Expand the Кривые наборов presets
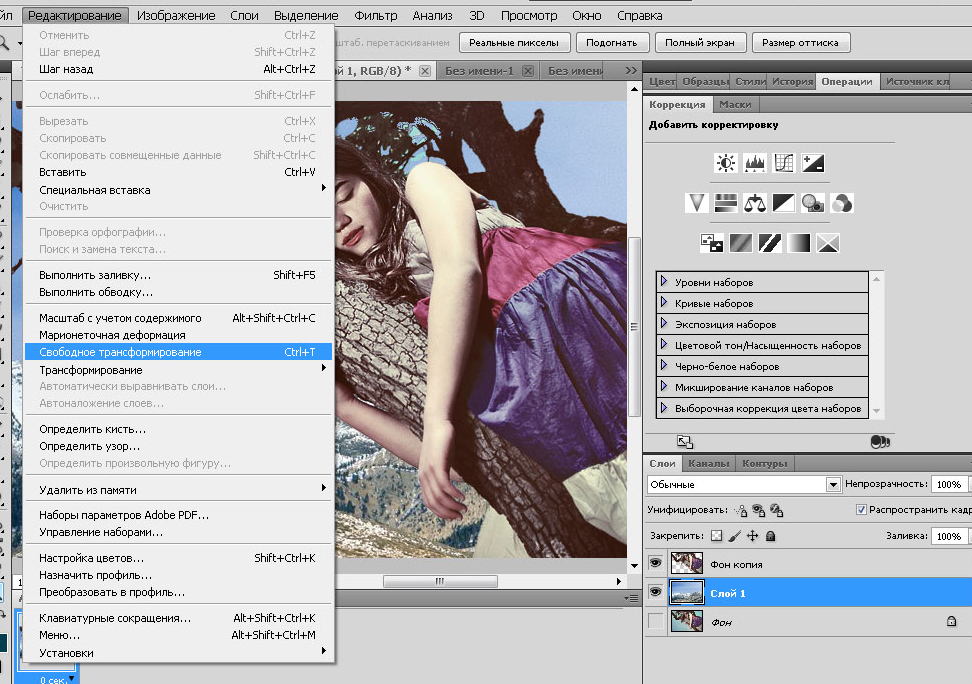The width and height of the screenshot is (972, 684). [664, 302]
